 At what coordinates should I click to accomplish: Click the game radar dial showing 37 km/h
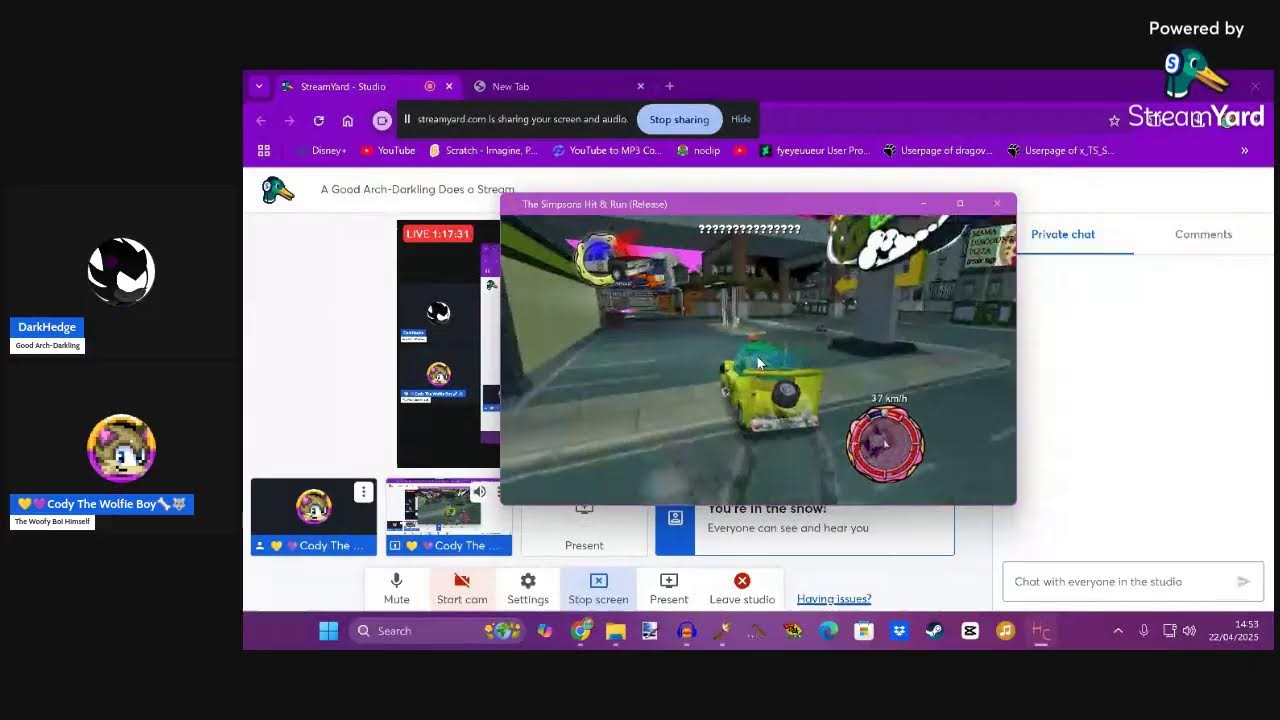tap(885, 444)
